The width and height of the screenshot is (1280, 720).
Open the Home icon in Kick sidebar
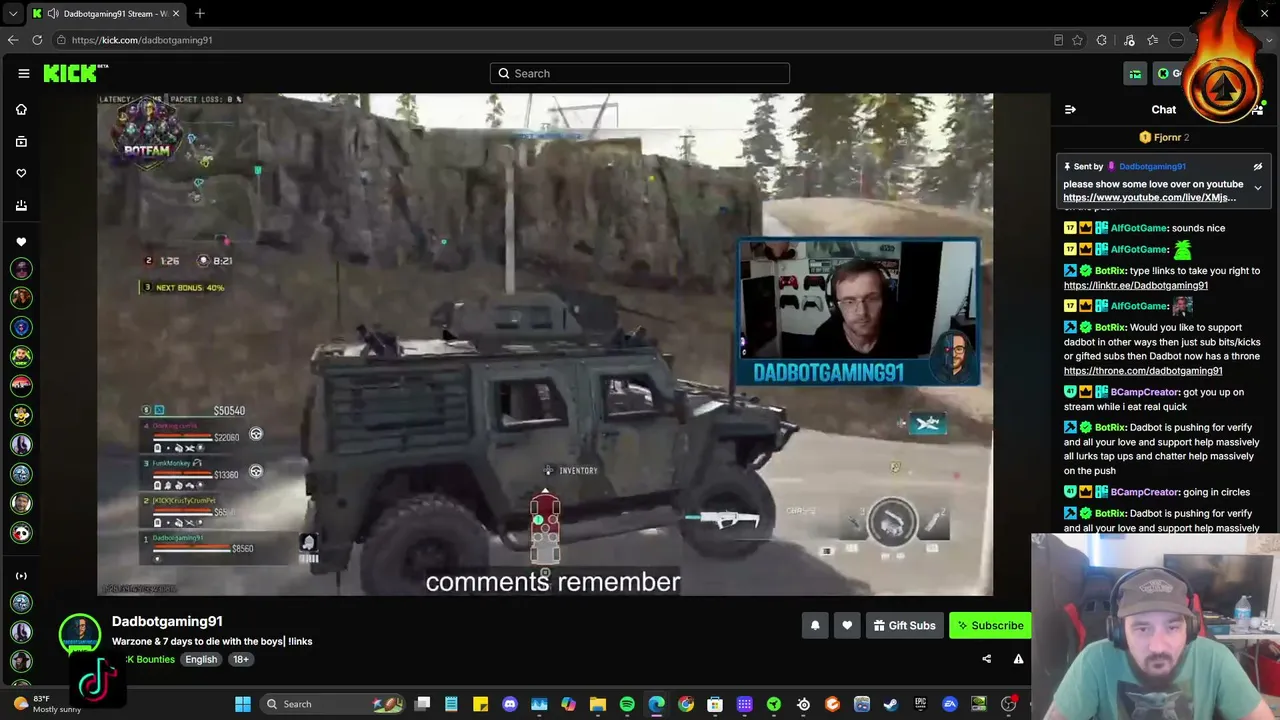click(21, 109)
